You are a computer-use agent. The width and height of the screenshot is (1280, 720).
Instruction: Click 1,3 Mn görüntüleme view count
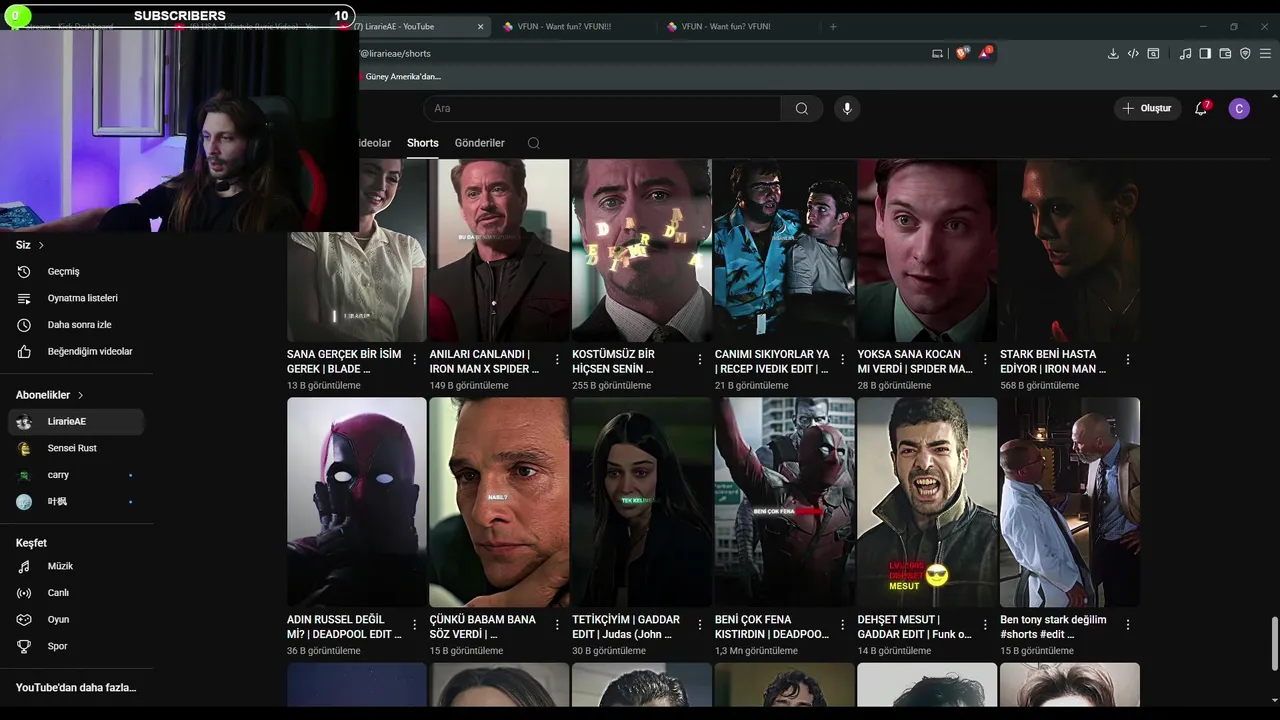[756, 651]
